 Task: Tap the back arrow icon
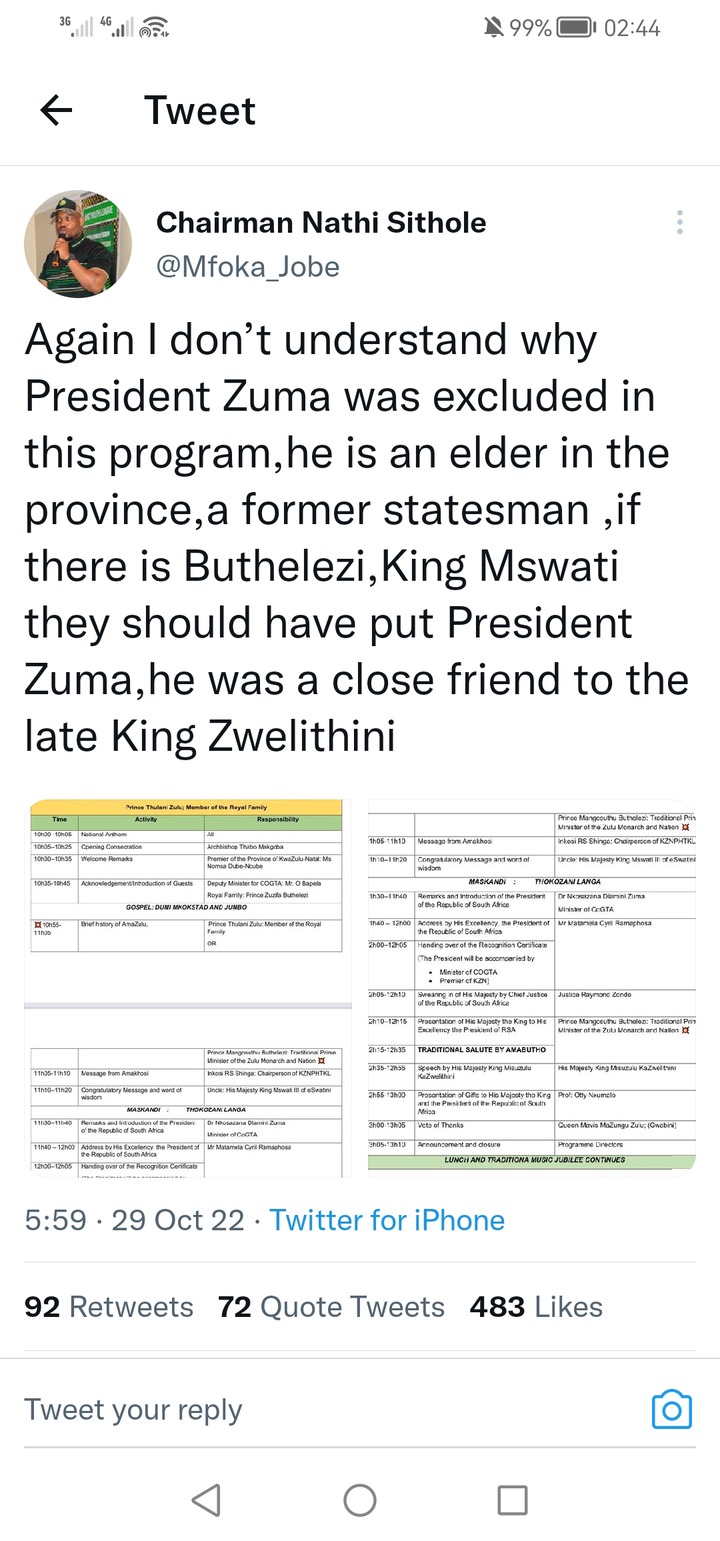[x=56, y=110]
